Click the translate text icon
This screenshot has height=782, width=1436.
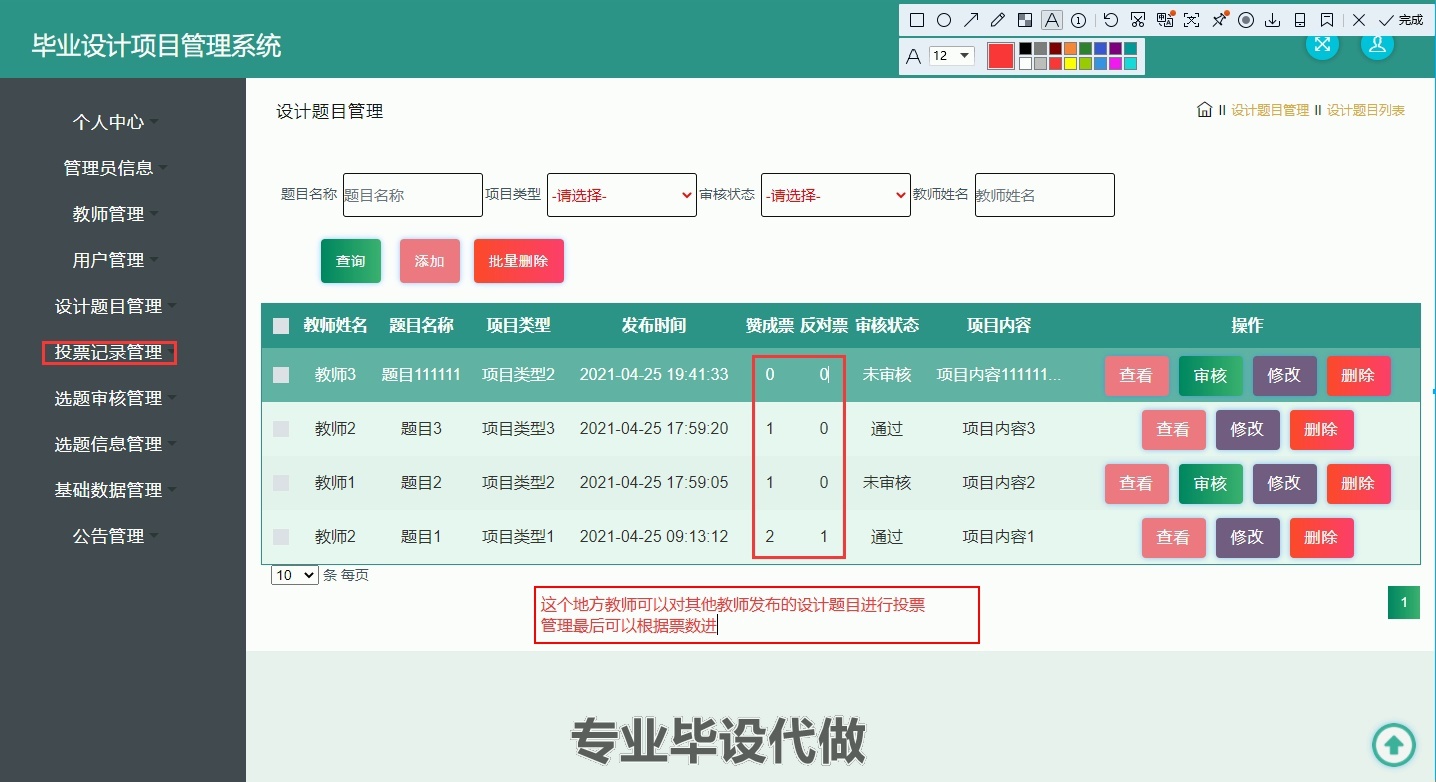point(1164,20)
